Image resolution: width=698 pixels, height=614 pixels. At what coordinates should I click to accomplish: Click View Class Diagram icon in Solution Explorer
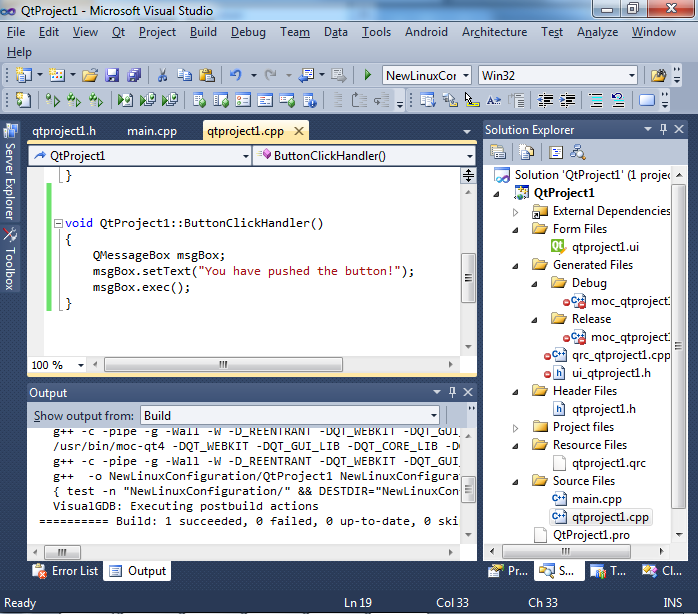tap(577, 152)
